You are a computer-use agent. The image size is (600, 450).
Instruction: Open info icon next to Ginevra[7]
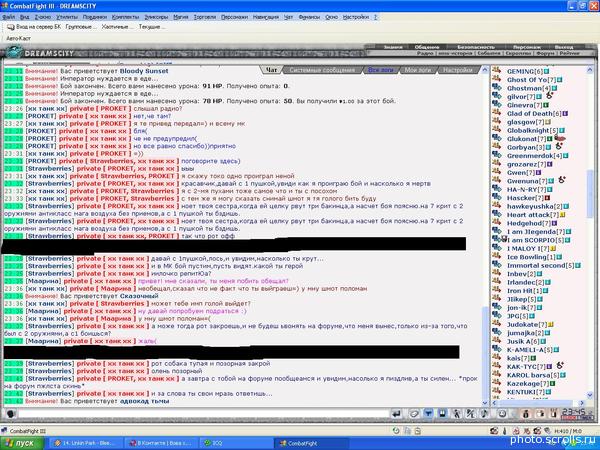(x=546, y=105)
